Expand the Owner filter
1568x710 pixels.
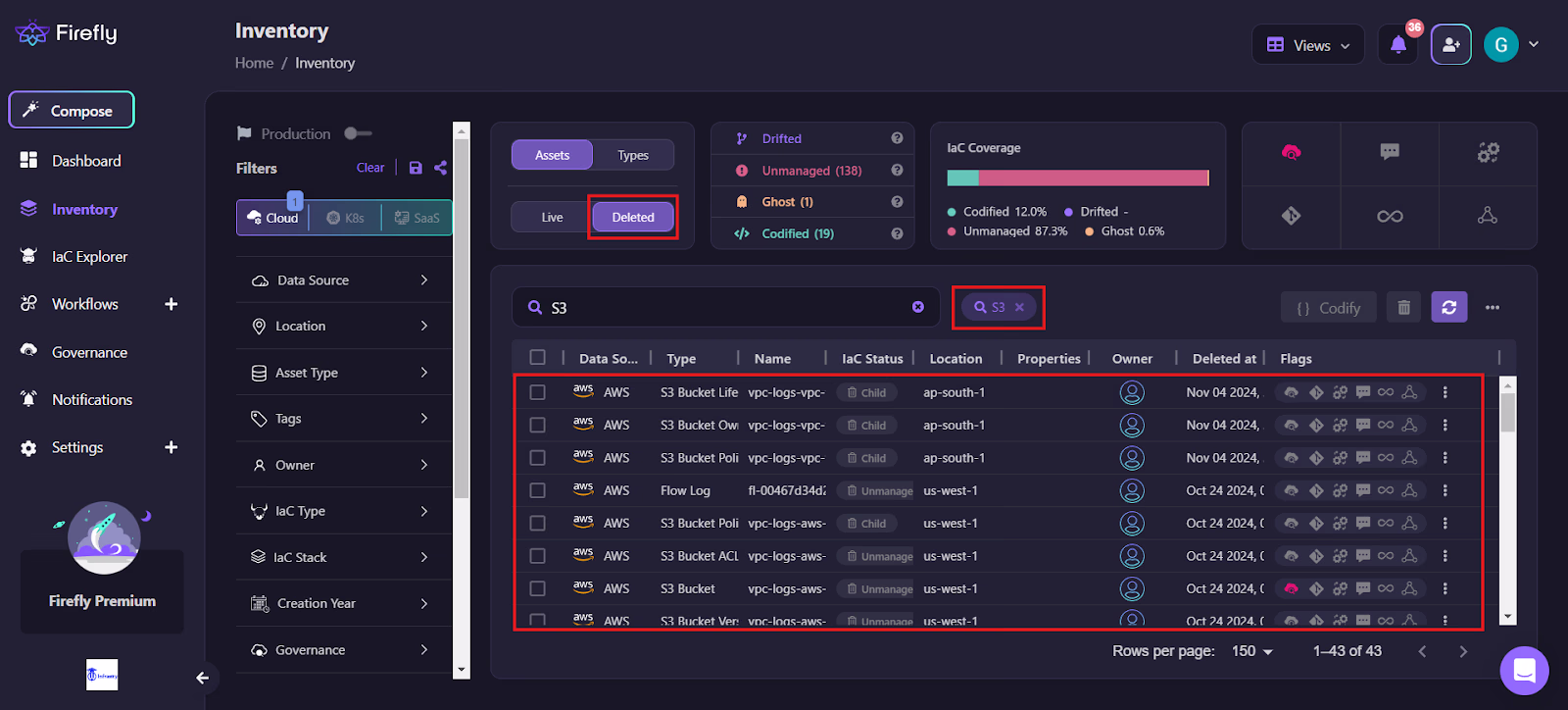(x=343, y=465)
